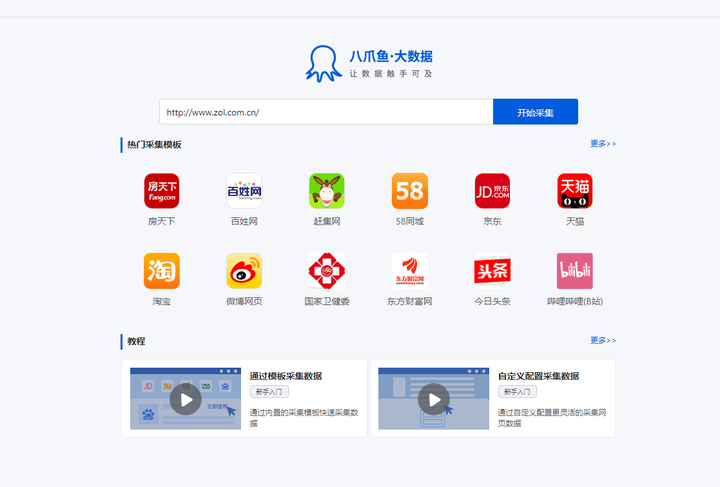Click the 通过自定义配置更灵活 description text

point(552,418)
